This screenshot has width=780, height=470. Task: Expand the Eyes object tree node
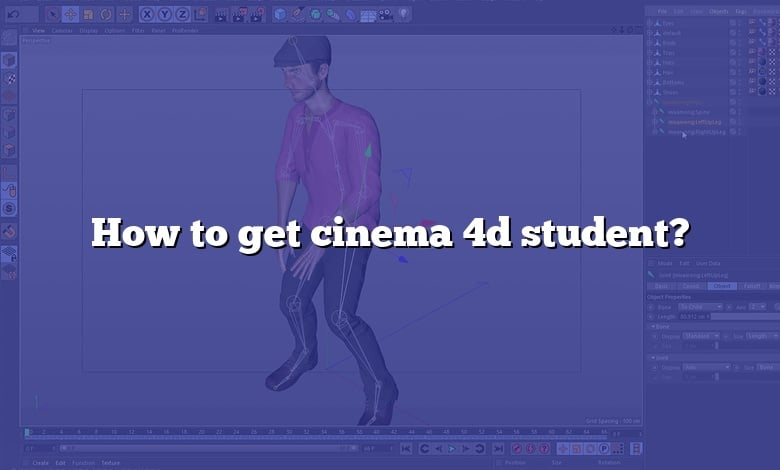[649, 23]
